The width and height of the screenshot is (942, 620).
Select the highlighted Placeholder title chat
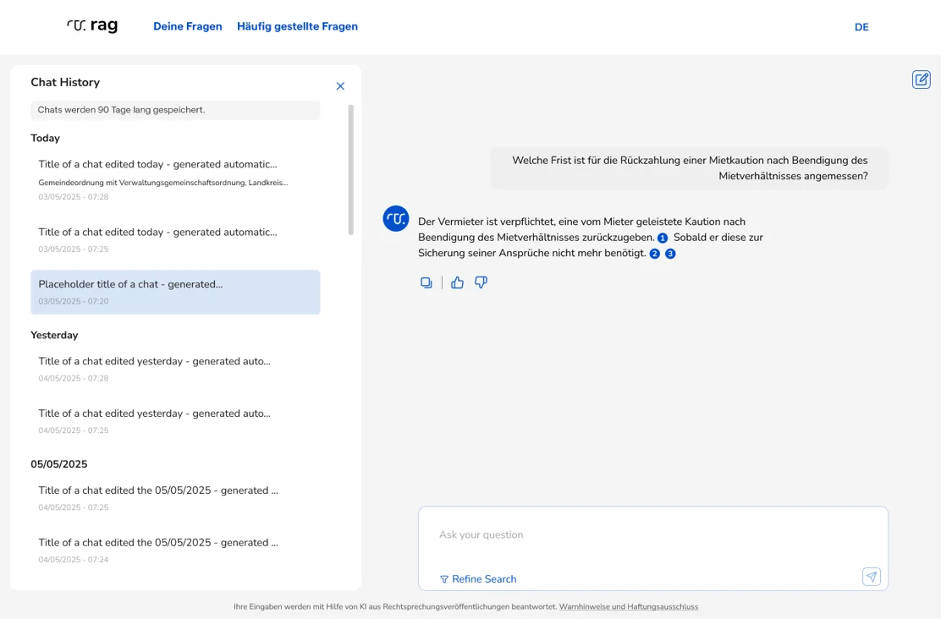(x=175, y=292)
